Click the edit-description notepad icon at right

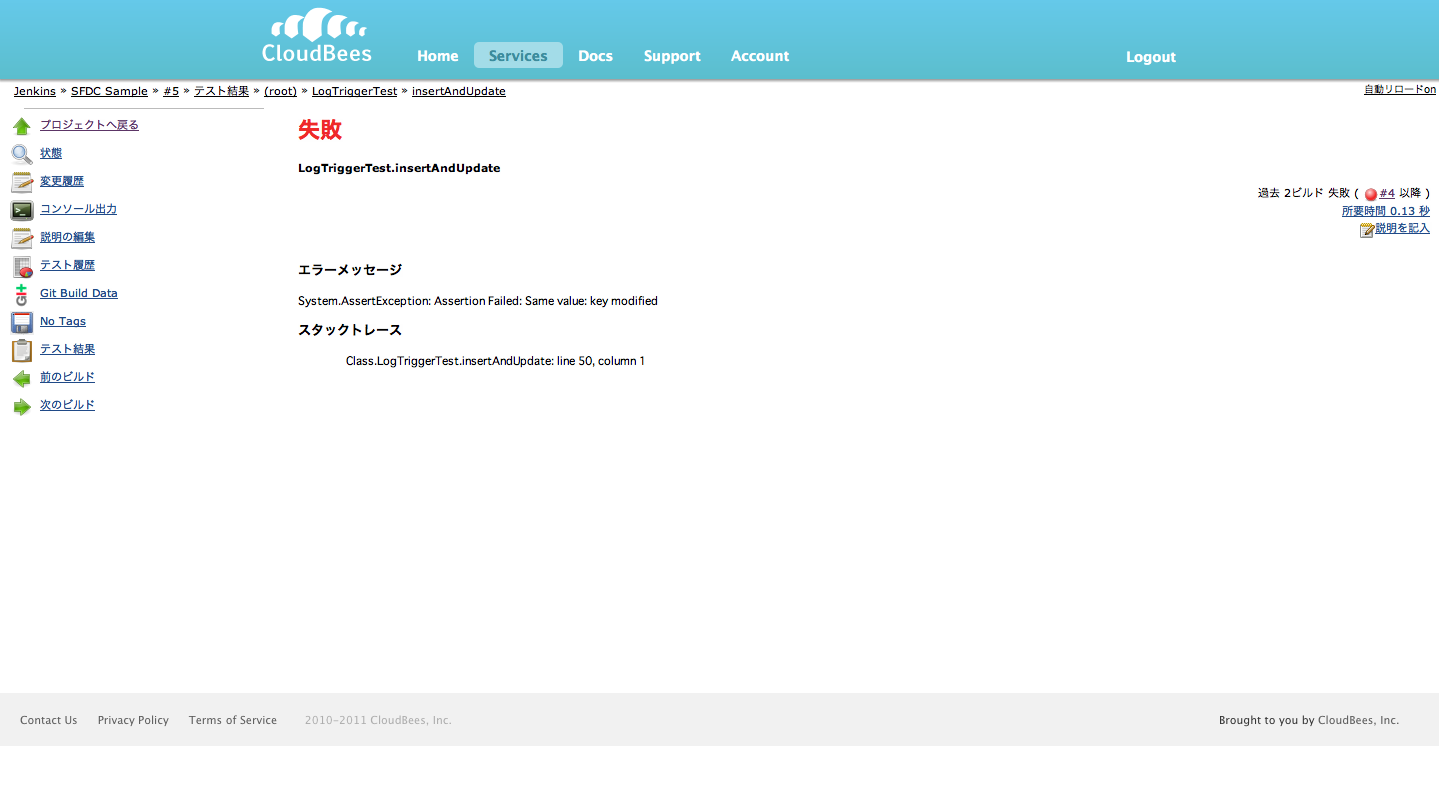pos(1367,230)
